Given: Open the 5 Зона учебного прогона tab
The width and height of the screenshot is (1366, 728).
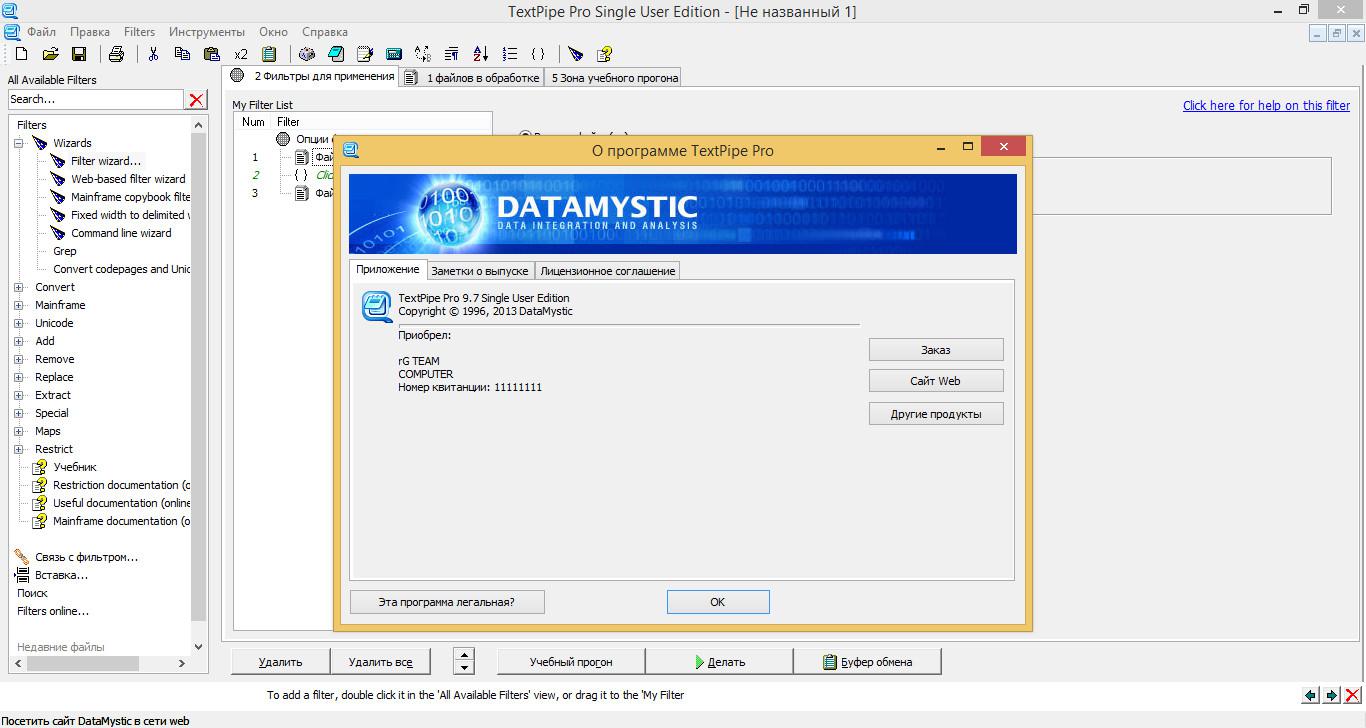Looking at the screenshot, I should (x=614, y=77).
